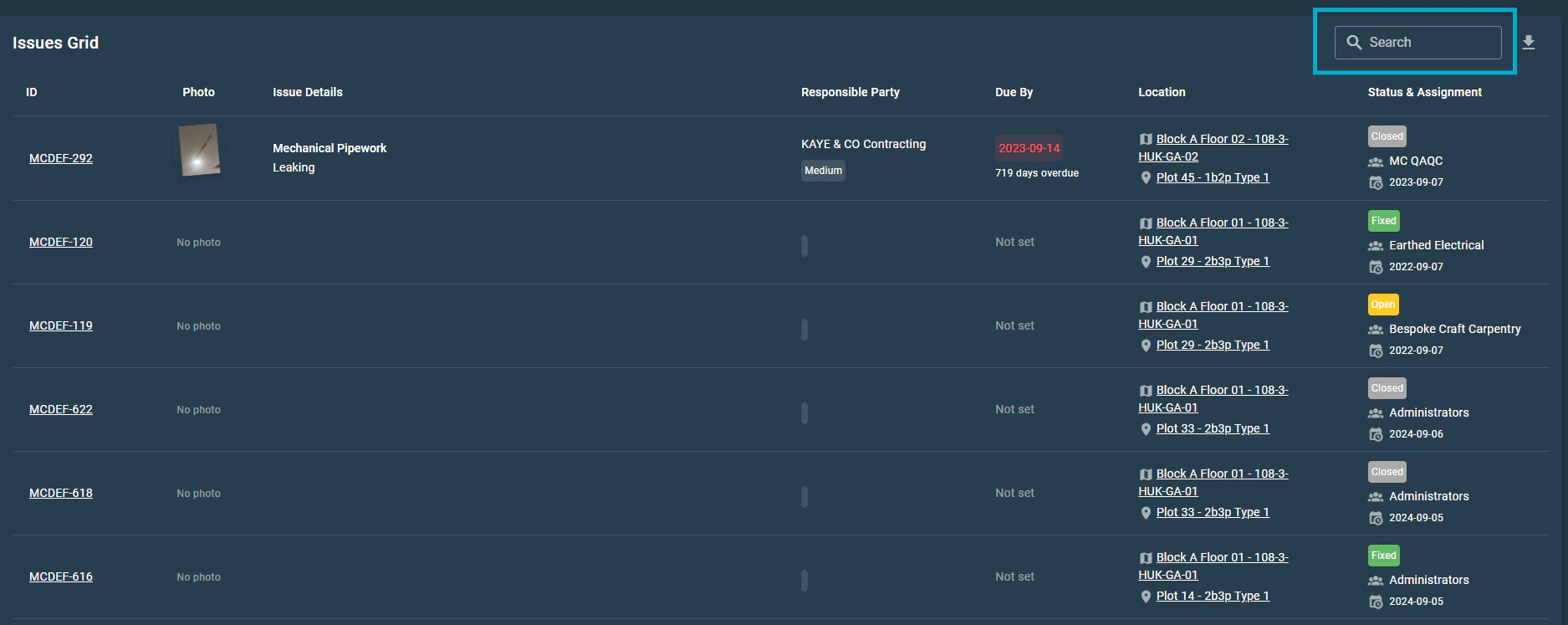
Task: Click the Closed badge on MCDEF-622
Action: tap(1387, 387)
